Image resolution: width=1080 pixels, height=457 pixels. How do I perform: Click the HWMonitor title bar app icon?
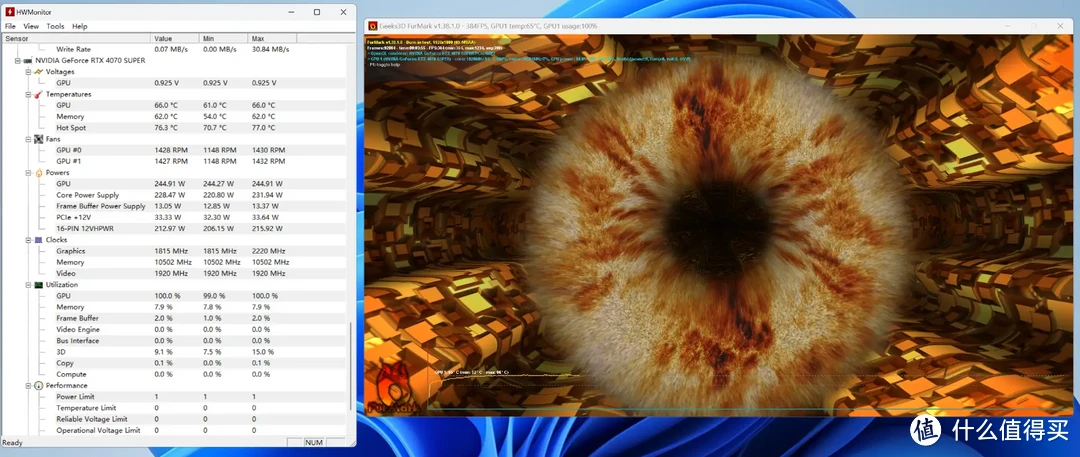(10, 12)
